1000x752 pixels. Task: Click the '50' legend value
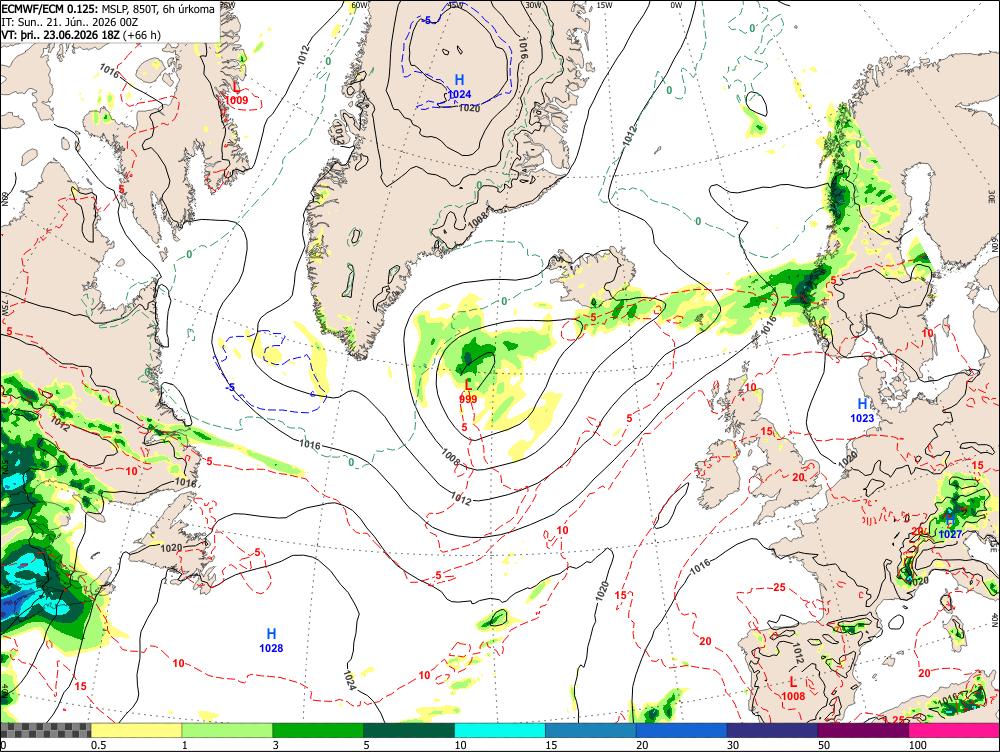(x=824, y=745)
